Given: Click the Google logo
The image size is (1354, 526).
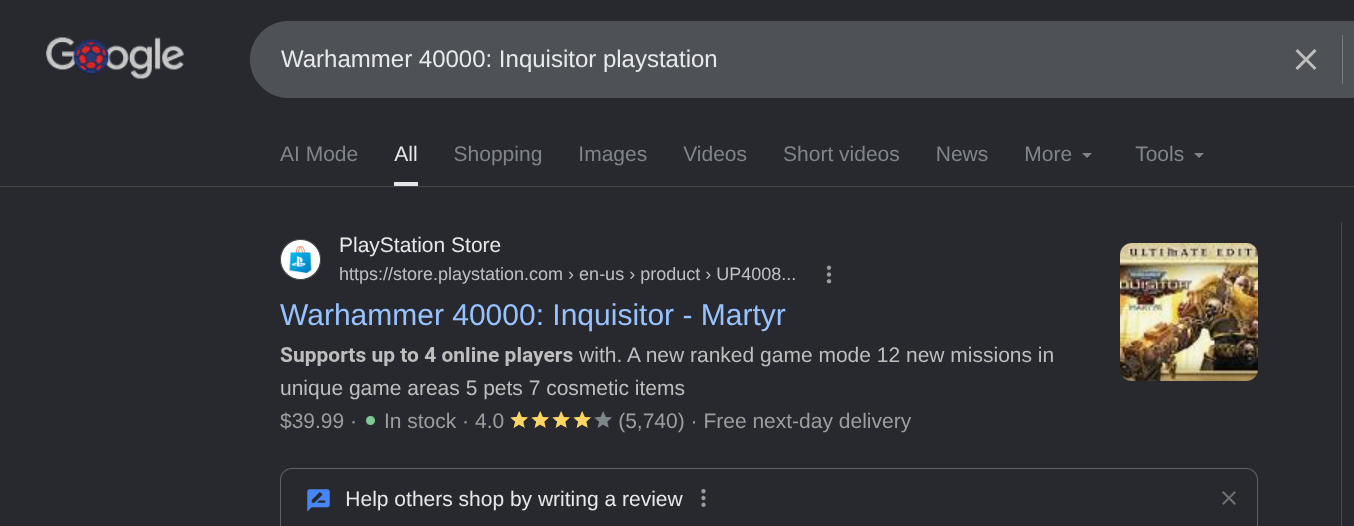Looking at the screenshot, I should click(115, 57).
